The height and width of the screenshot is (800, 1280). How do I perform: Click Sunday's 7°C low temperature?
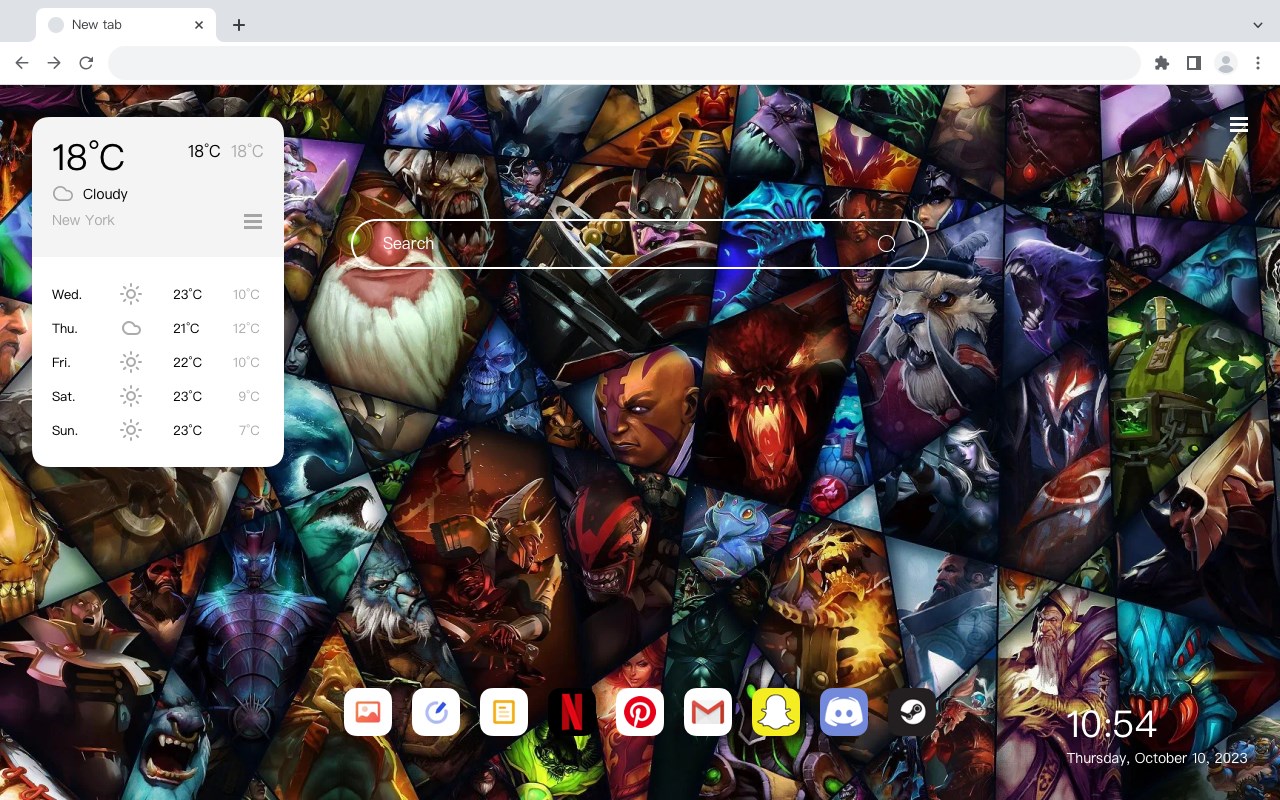[249, 430]
